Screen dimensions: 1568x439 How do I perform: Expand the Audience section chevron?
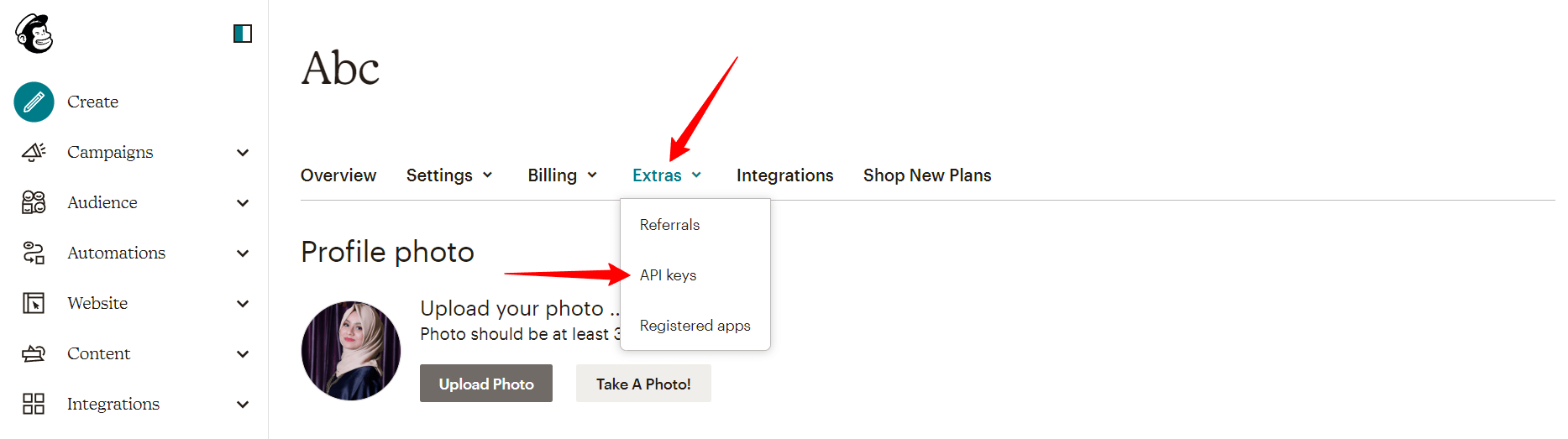pyautogui.click(x=243, y=202)
